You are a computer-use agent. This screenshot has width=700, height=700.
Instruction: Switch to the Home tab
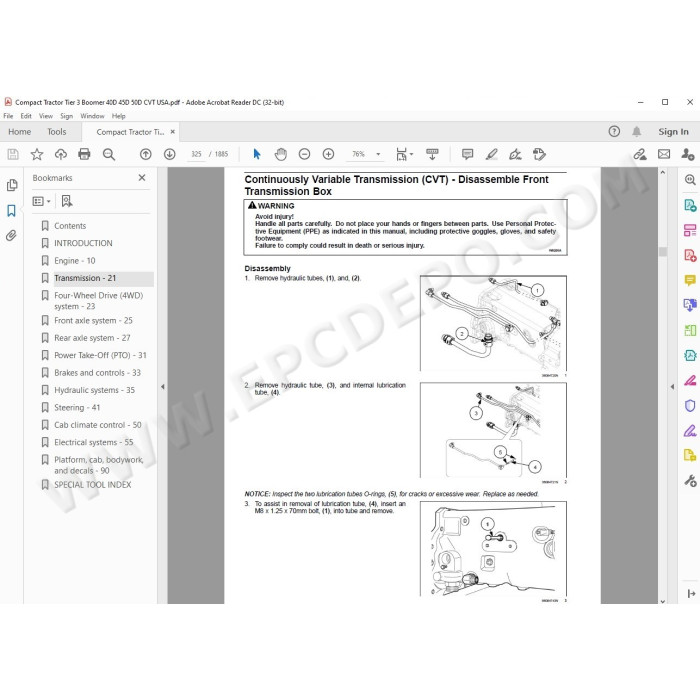[x=20, y=132]
